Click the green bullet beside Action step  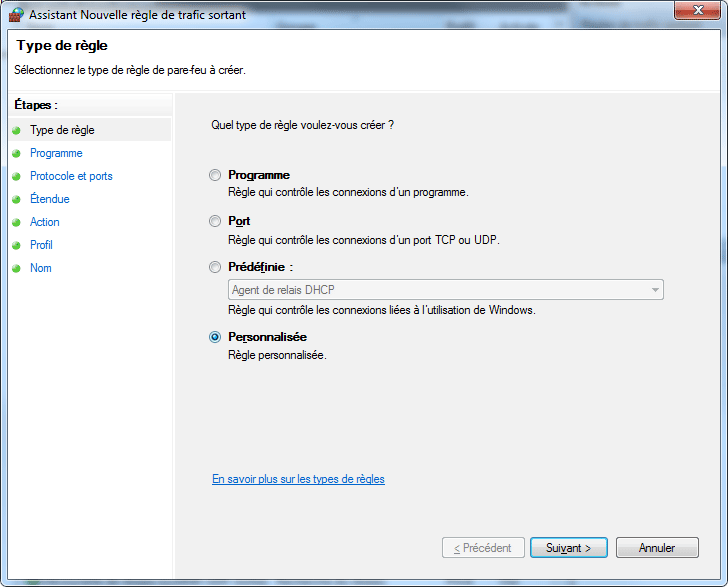16,222
